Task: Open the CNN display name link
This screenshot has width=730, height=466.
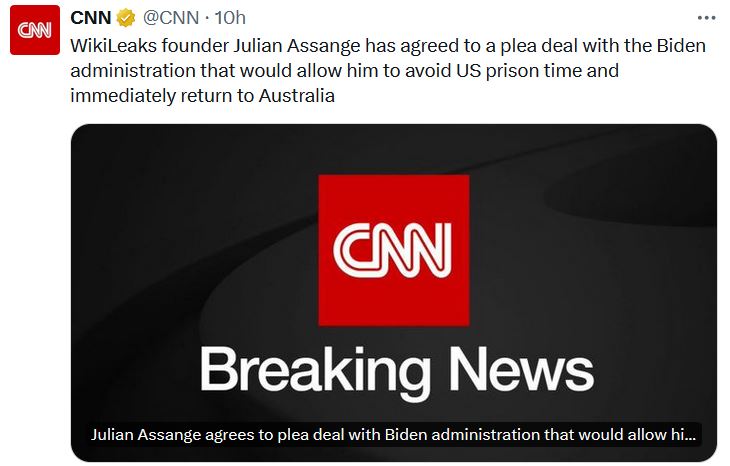Action: [90, 19]
